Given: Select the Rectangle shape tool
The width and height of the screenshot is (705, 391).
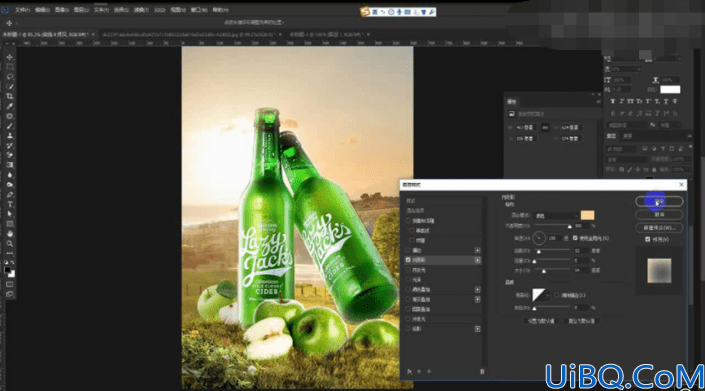Looking at the screenshot, I should [x=9, y=224].
